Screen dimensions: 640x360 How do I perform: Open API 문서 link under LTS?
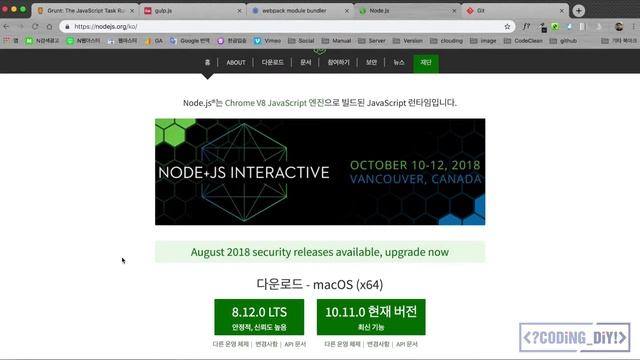tap(295, 344)
